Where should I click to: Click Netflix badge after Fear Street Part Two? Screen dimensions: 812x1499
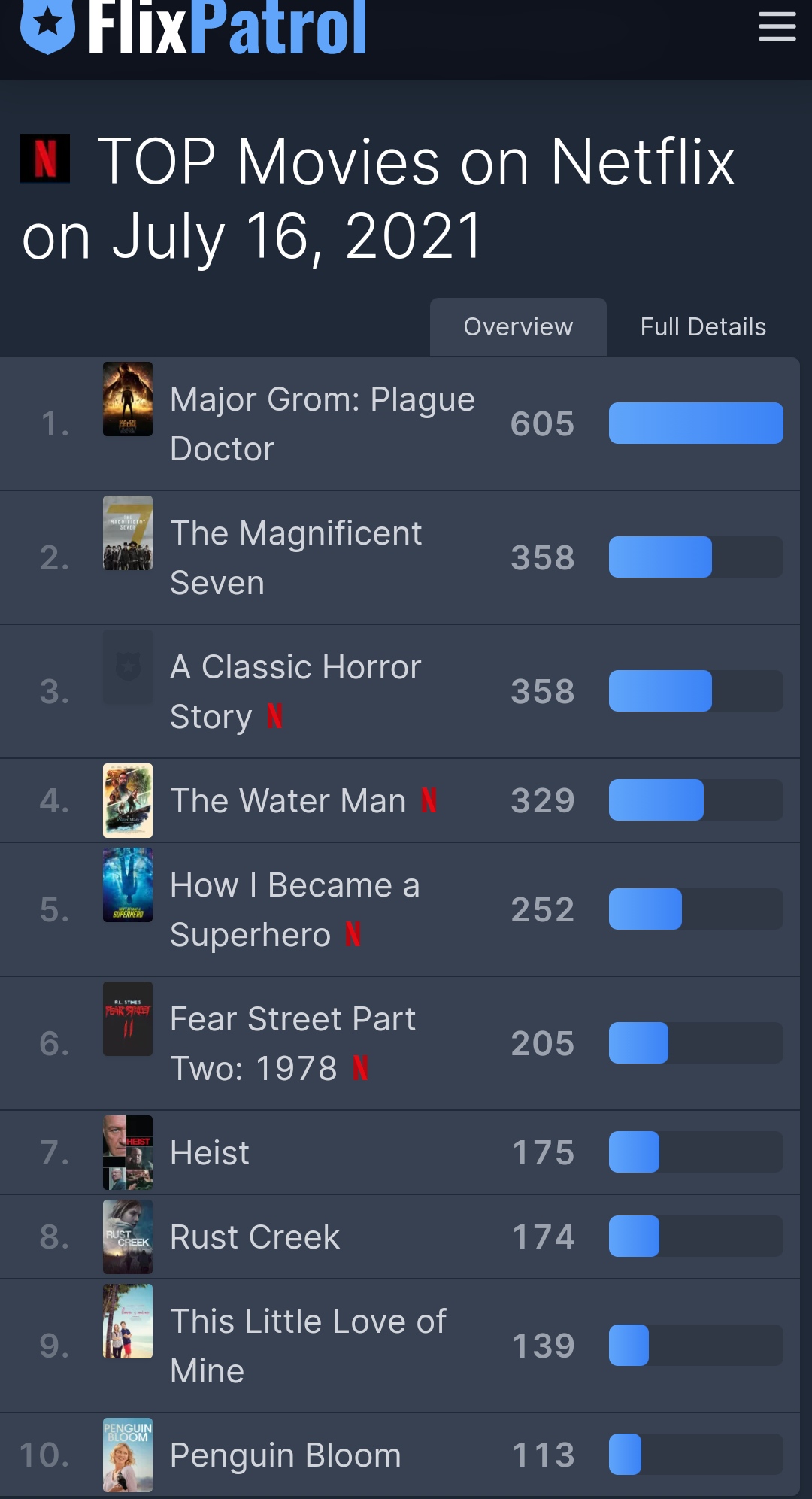point(360,1068)
